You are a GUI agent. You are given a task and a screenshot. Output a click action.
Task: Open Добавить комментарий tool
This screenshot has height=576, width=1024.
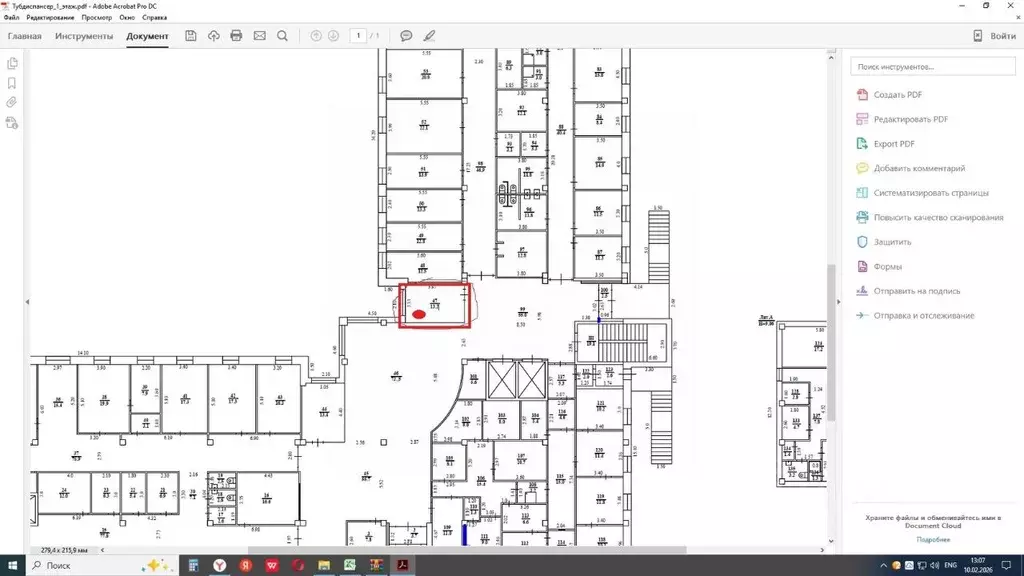pos(910,168)
